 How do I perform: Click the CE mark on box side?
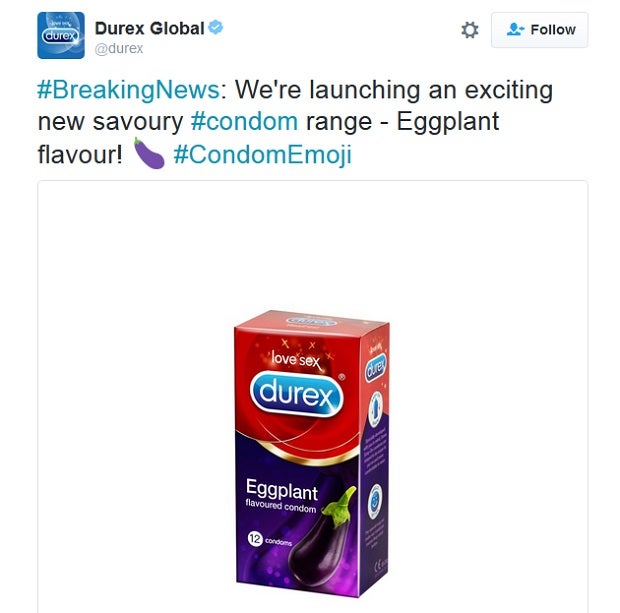coord(380,566)
